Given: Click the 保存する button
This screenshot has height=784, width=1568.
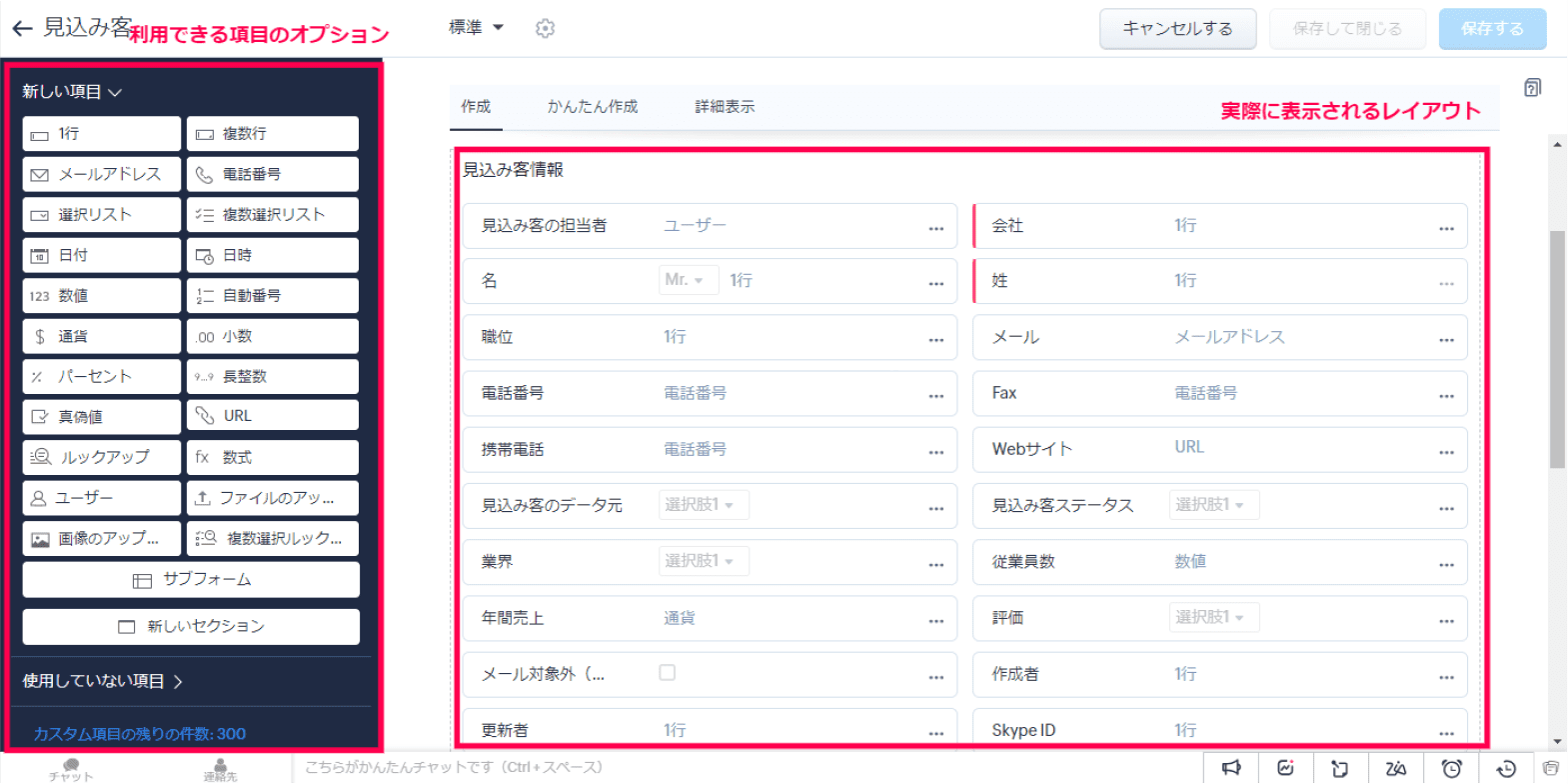Looking at the screenshot, I should (1492, 29).
